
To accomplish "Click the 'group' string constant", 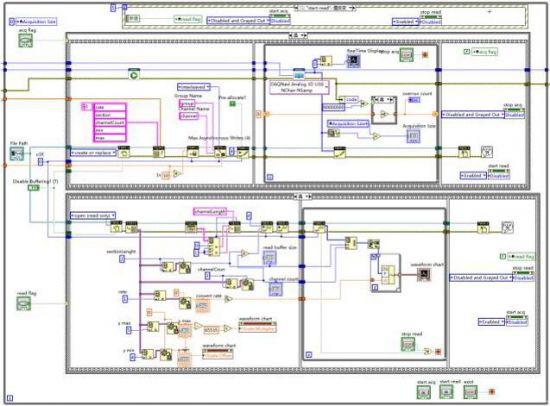I will (187, 104).
